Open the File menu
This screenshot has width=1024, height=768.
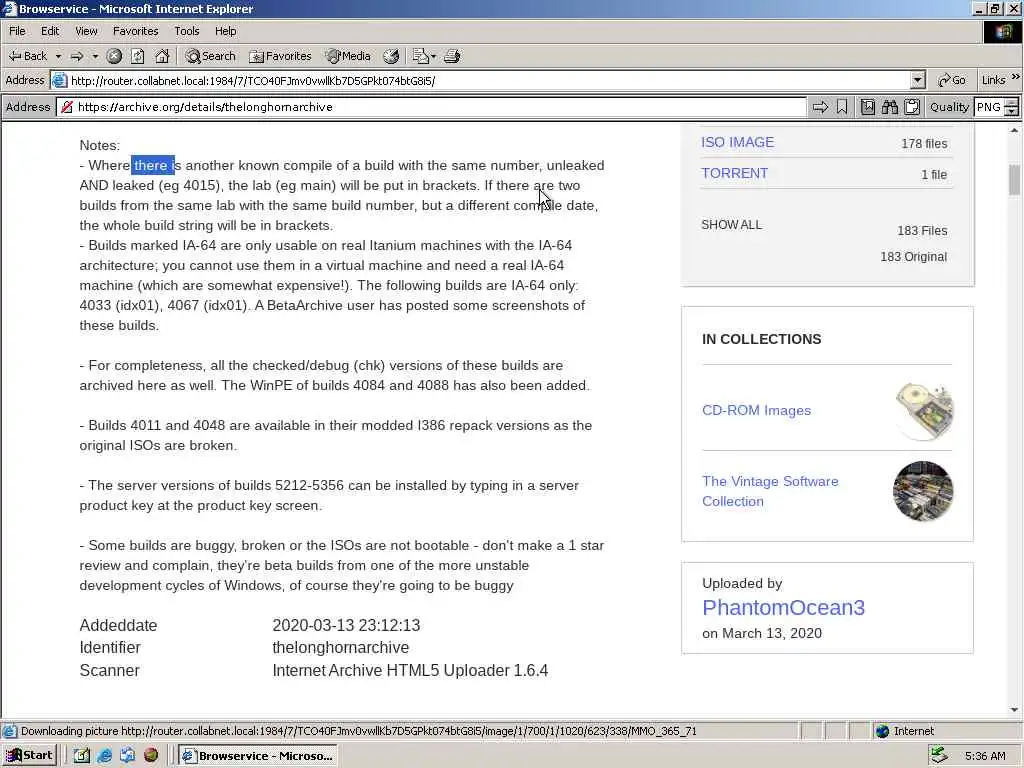coord(17,31)
